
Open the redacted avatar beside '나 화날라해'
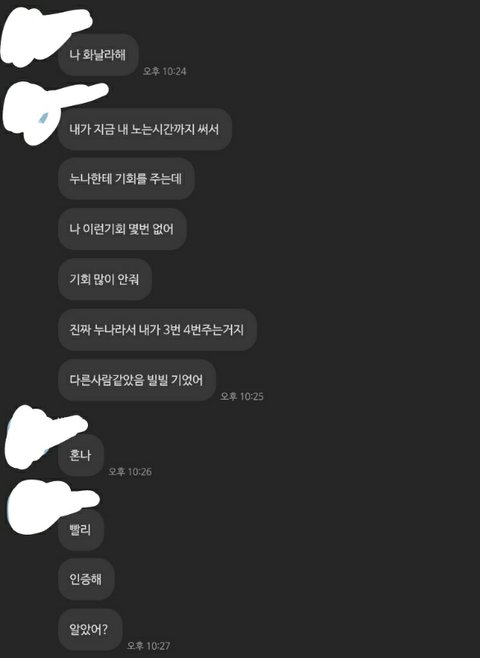click(27, 40)
